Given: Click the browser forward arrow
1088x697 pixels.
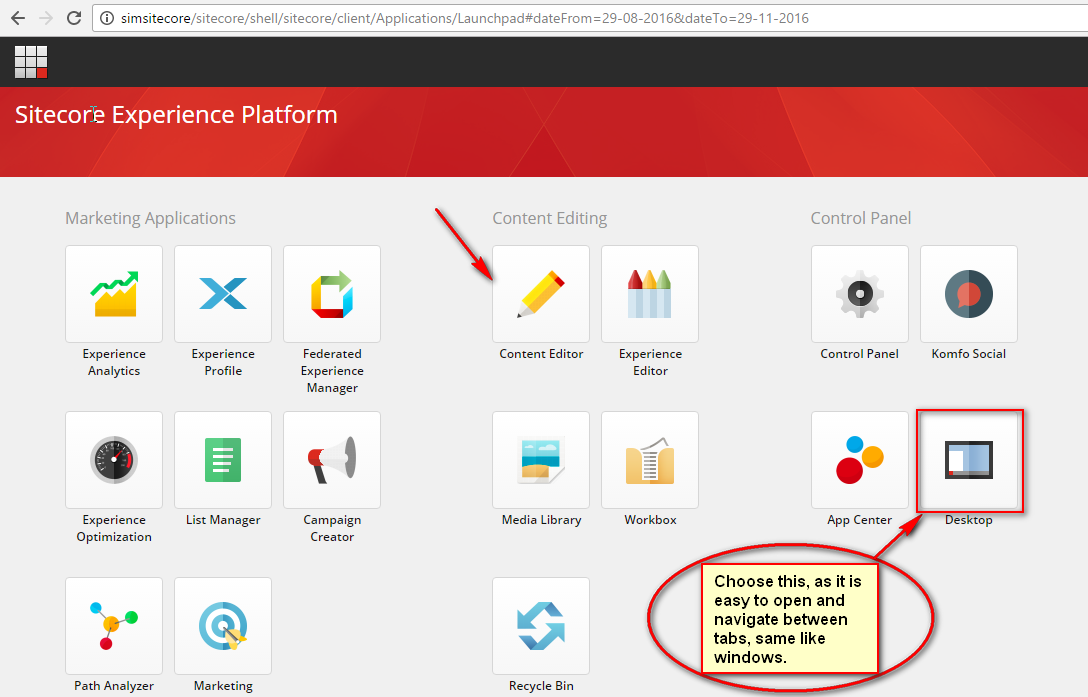Looking at the screenshot, I should [x=46, y=18].
